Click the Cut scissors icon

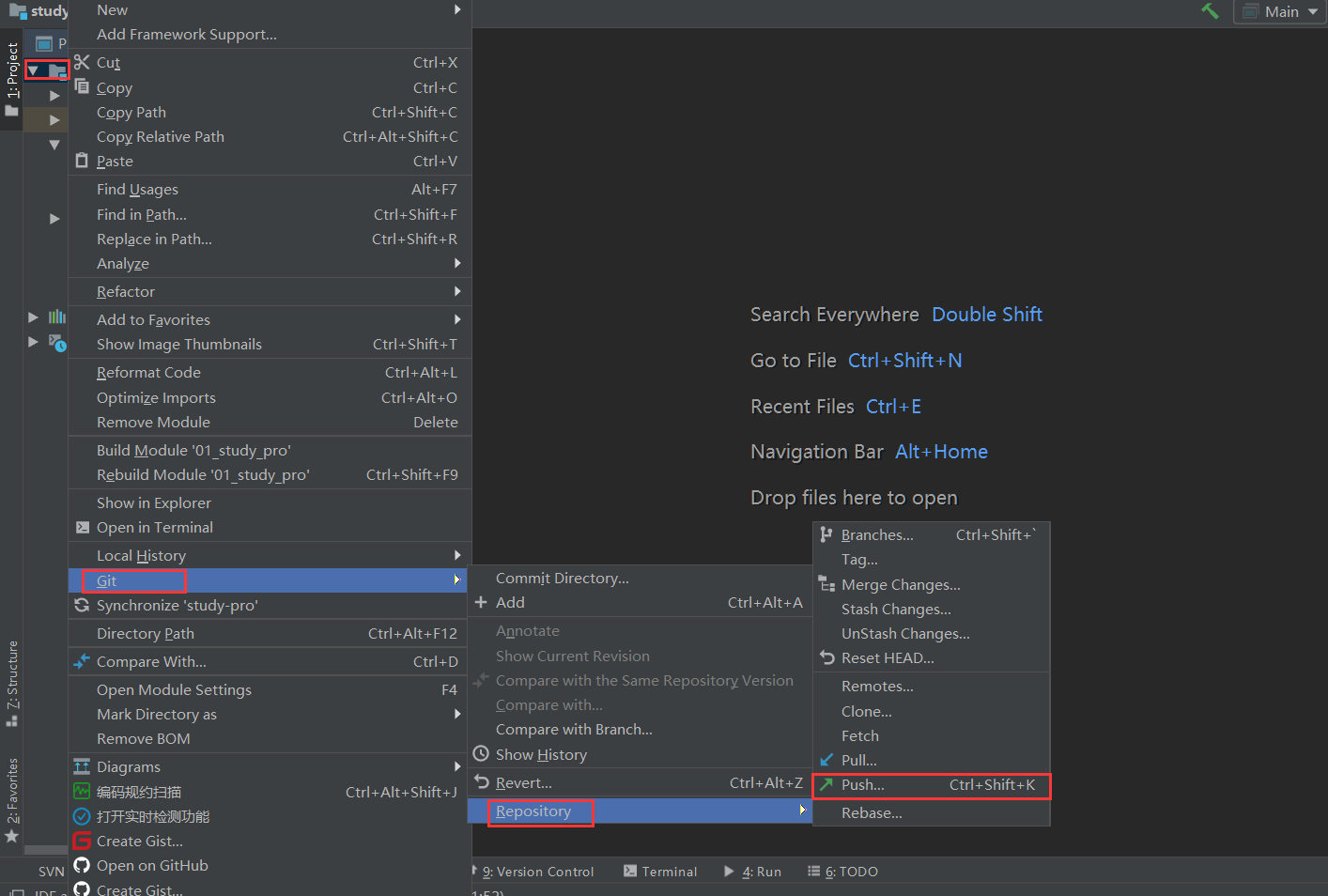click(x=82, y=62)
